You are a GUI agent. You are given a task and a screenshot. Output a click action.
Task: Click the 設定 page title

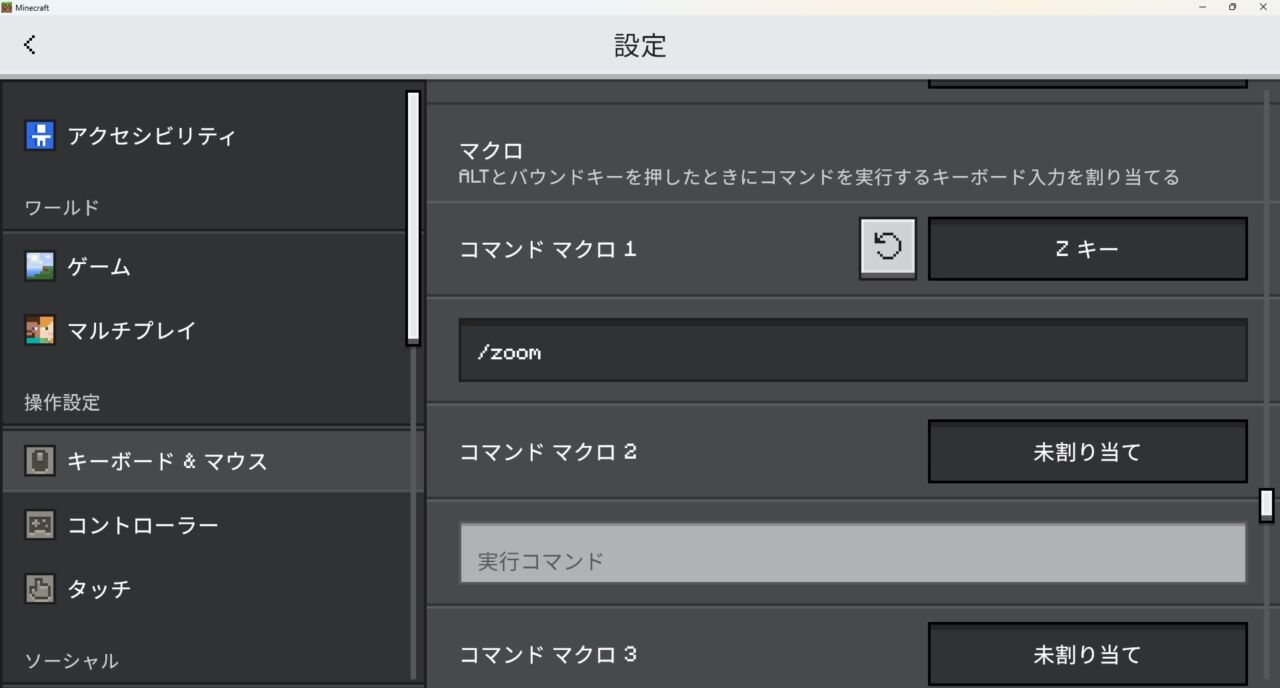(640, 45)
